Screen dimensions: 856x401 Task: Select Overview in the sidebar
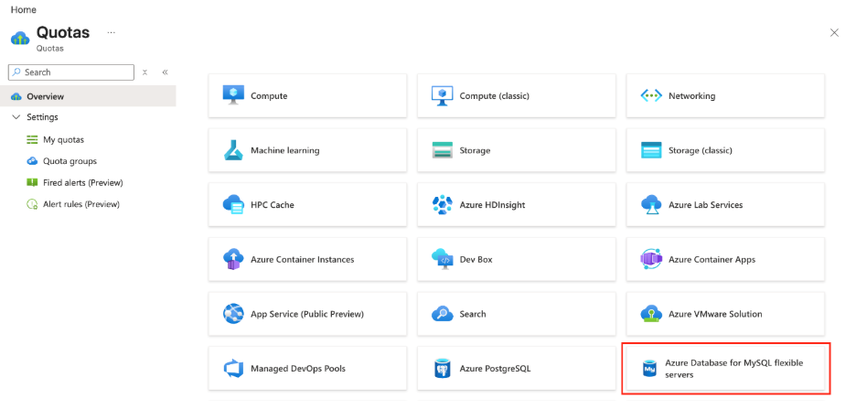click(x=88, y=97)
